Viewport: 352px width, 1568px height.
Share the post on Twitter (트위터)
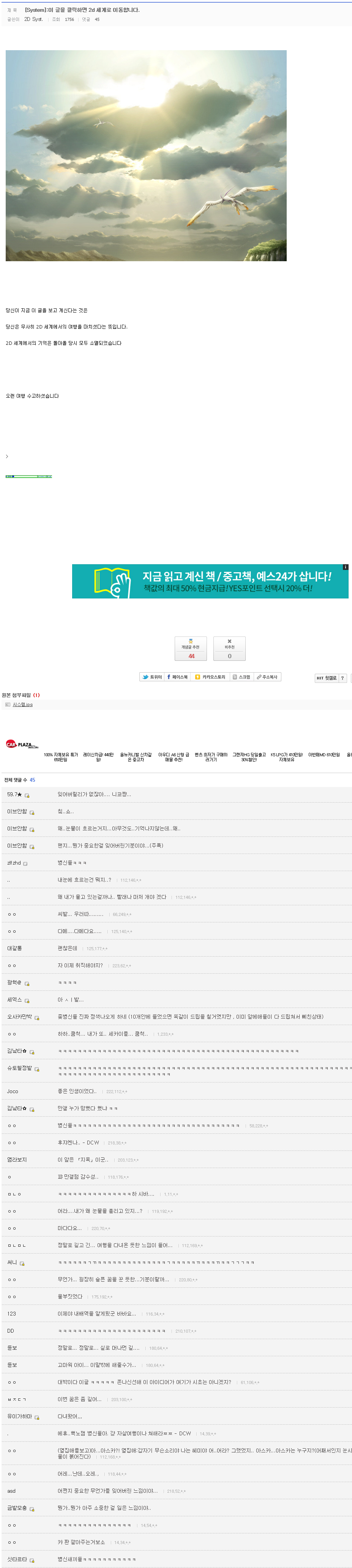[x=152, y=677]
